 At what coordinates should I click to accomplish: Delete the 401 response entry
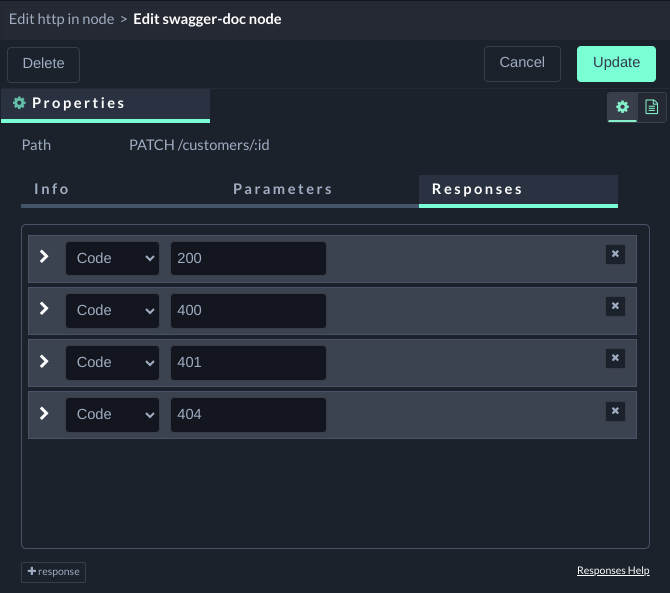(615, 359)
